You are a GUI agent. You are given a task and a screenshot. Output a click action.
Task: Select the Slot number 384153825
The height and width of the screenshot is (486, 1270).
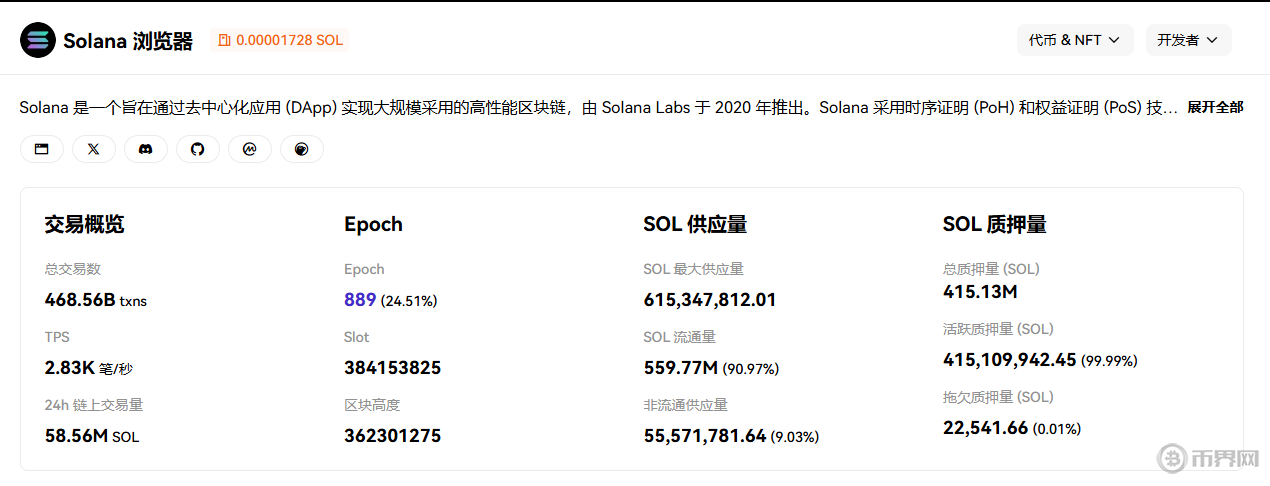click(392, 368)
